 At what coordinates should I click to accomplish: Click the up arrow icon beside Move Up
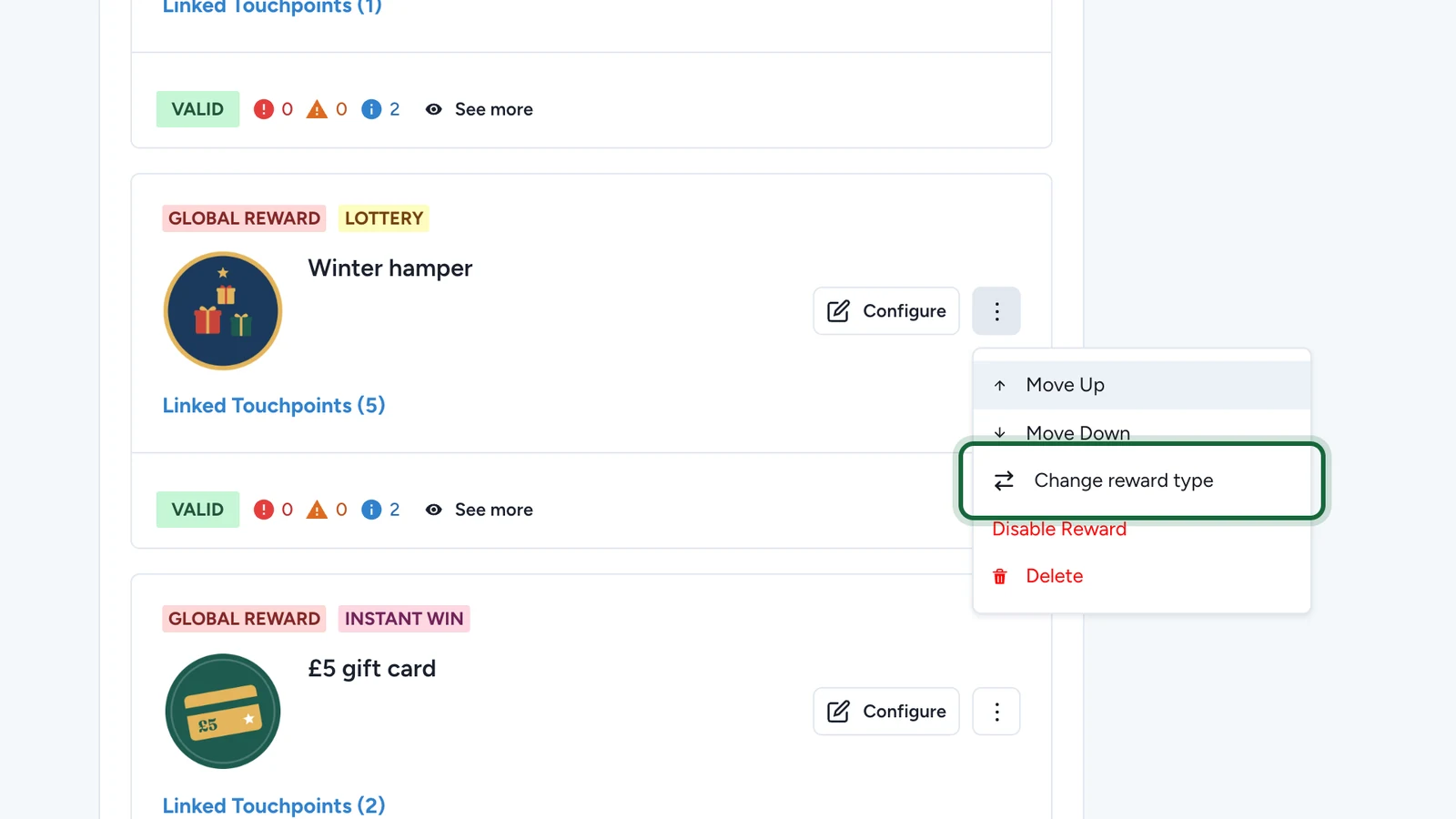pyautogui.click(x=1000, y=386)
